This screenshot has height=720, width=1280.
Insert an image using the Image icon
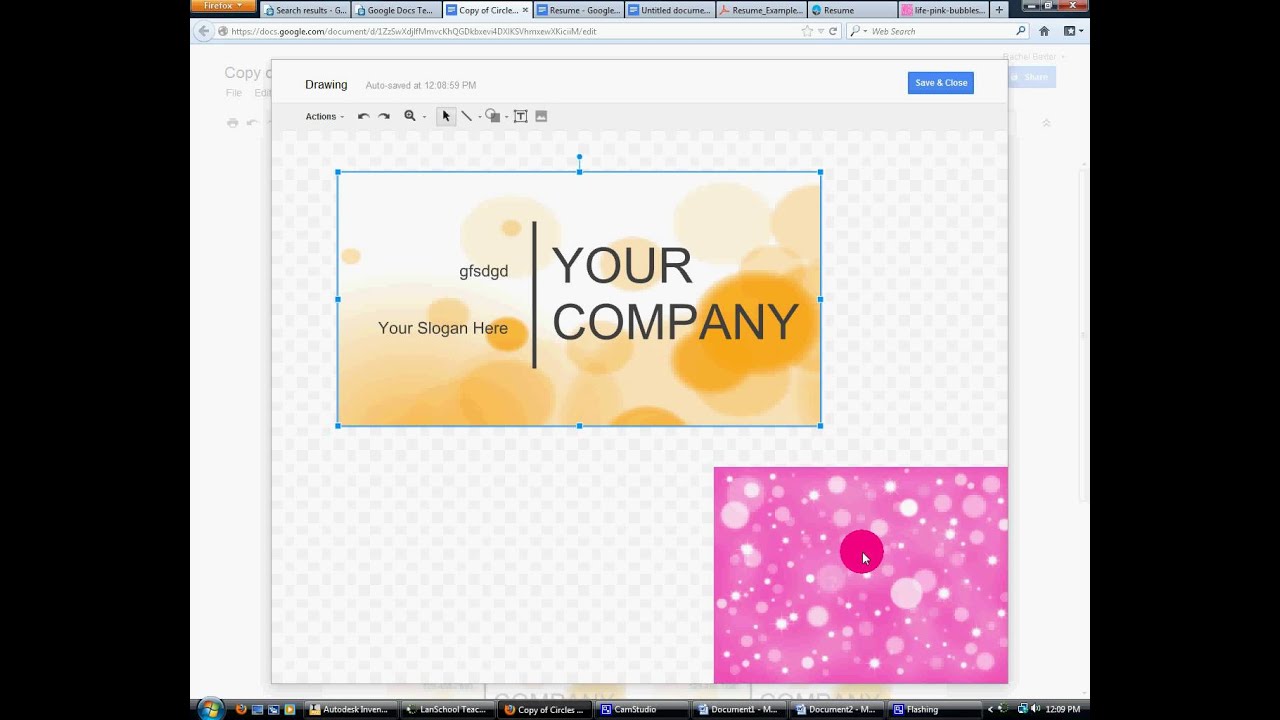[x=541, y=116]
